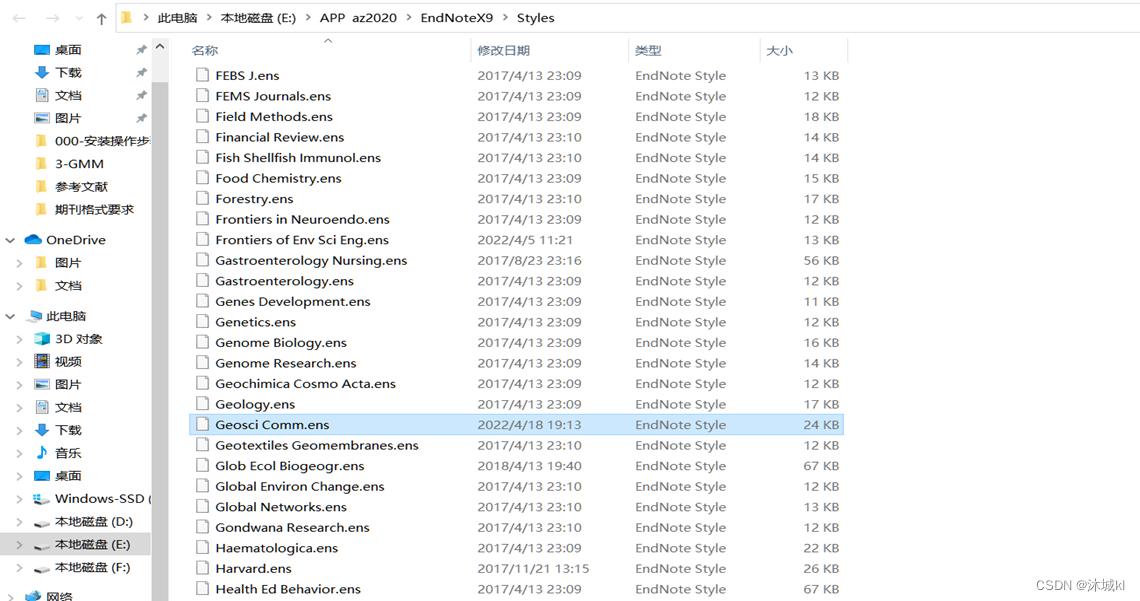Image resolution: width=1140 pixels, height=601 pixels.
Task: Navigate to 此电脑 in address breadcrumb
Action: (x=177, y=18)
